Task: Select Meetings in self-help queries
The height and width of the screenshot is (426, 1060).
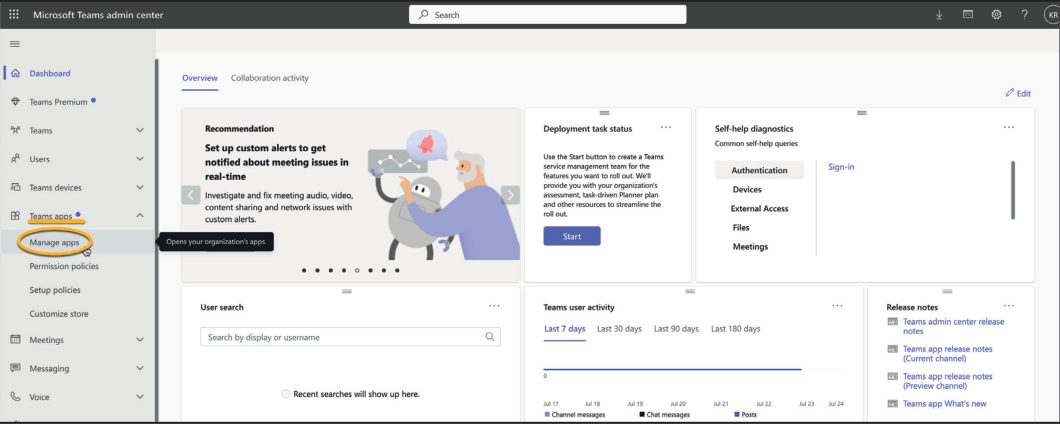Action: click(750, 247)
